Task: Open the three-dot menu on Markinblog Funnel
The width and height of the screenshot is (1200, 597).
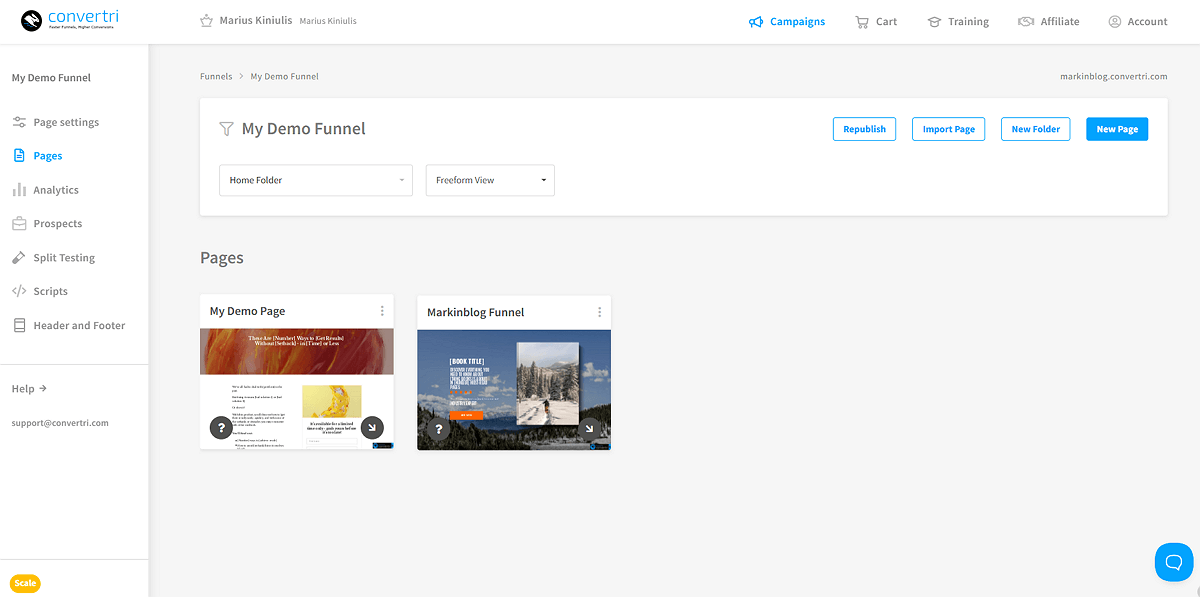Action: [x=599, y=312]
